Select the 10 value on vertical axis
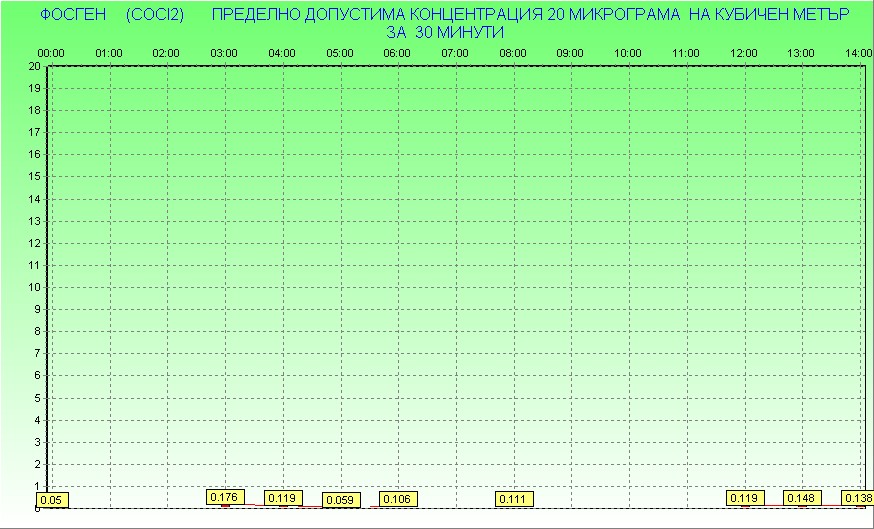 34,287
